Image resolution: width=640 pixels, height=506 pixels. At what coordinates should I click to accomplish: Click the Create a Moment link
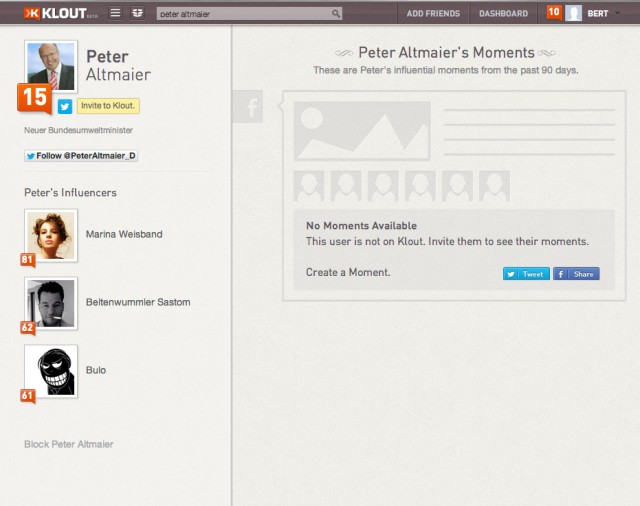point(348,272)
